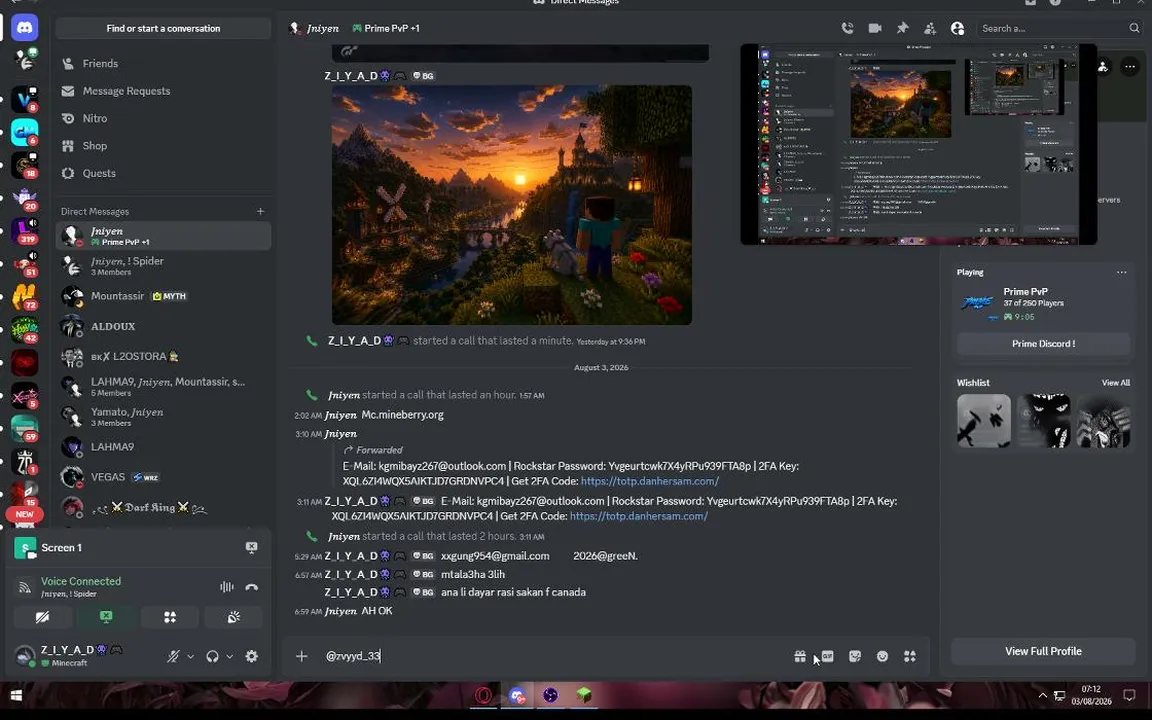1152x720 pixels.
Task: Click the Minecraft sunset image
Action: (511, 204)
